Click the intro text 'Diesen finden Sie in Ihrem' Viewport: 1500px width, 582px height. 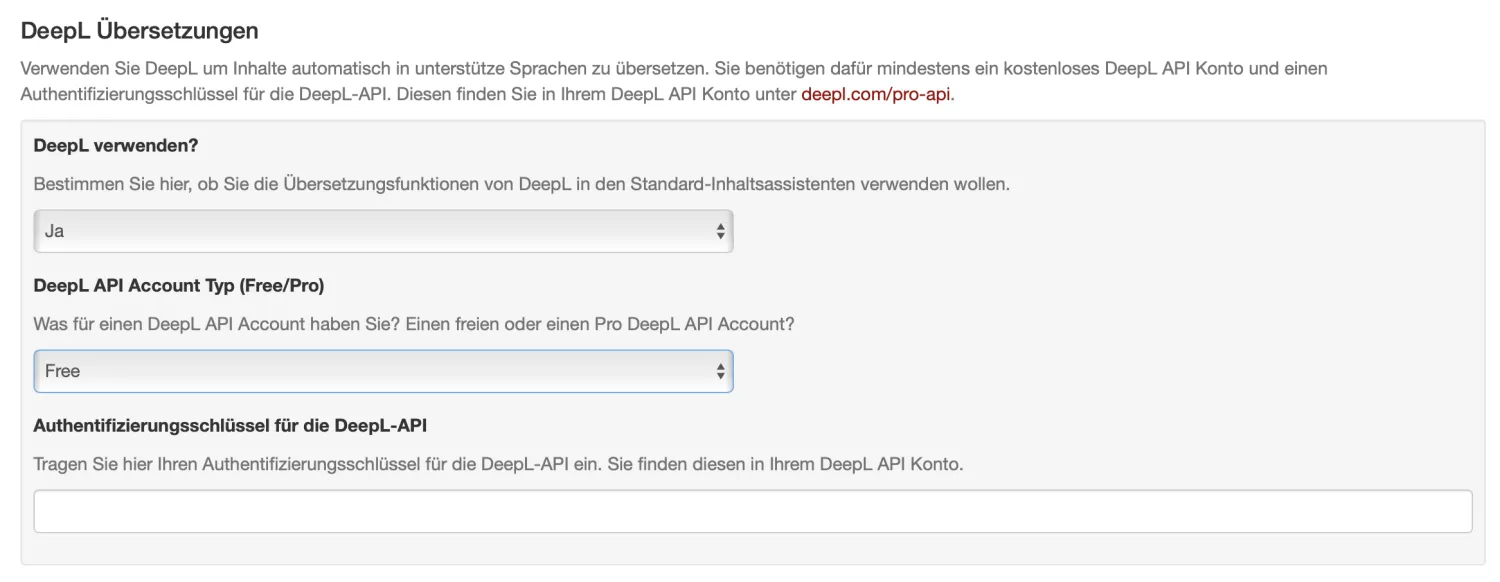pyautogui.click(x=560, y=96)
